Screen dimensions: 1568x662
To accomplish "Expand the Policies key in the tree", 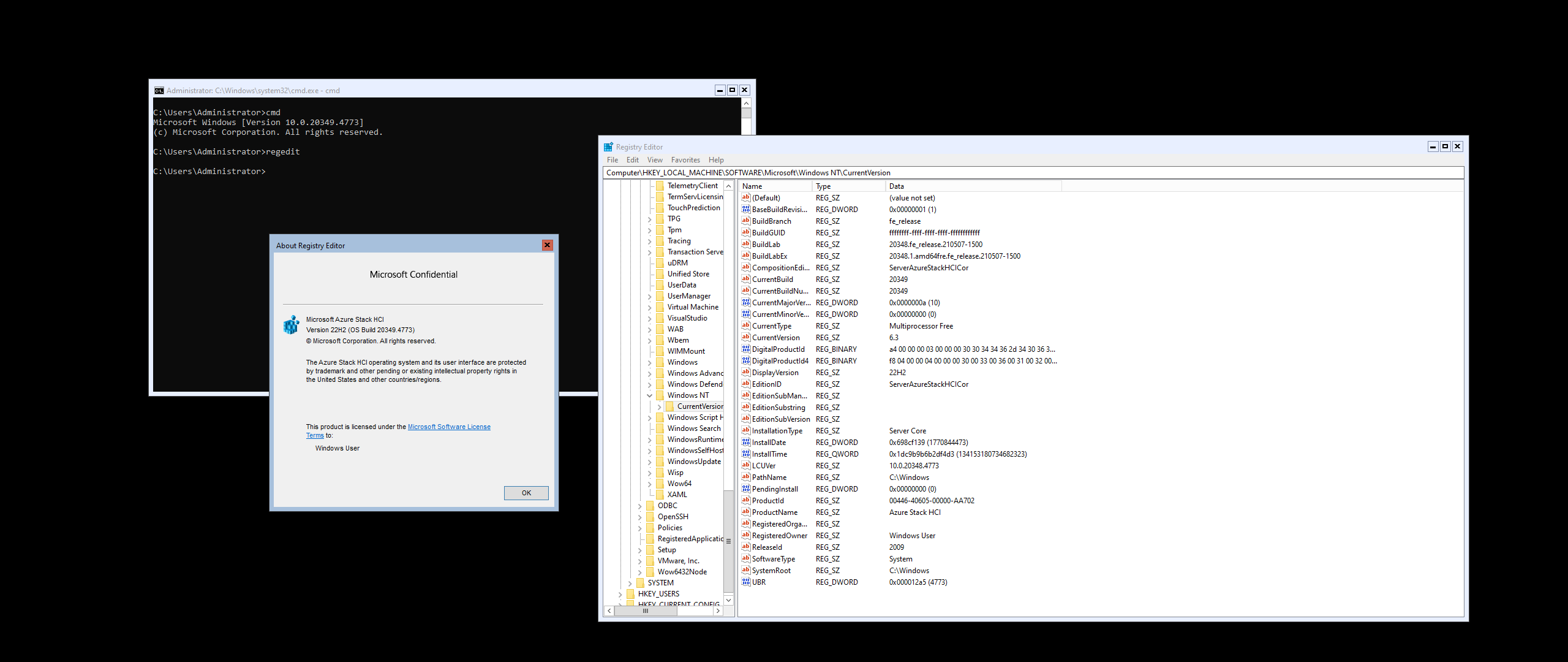I will coord(639,528).
